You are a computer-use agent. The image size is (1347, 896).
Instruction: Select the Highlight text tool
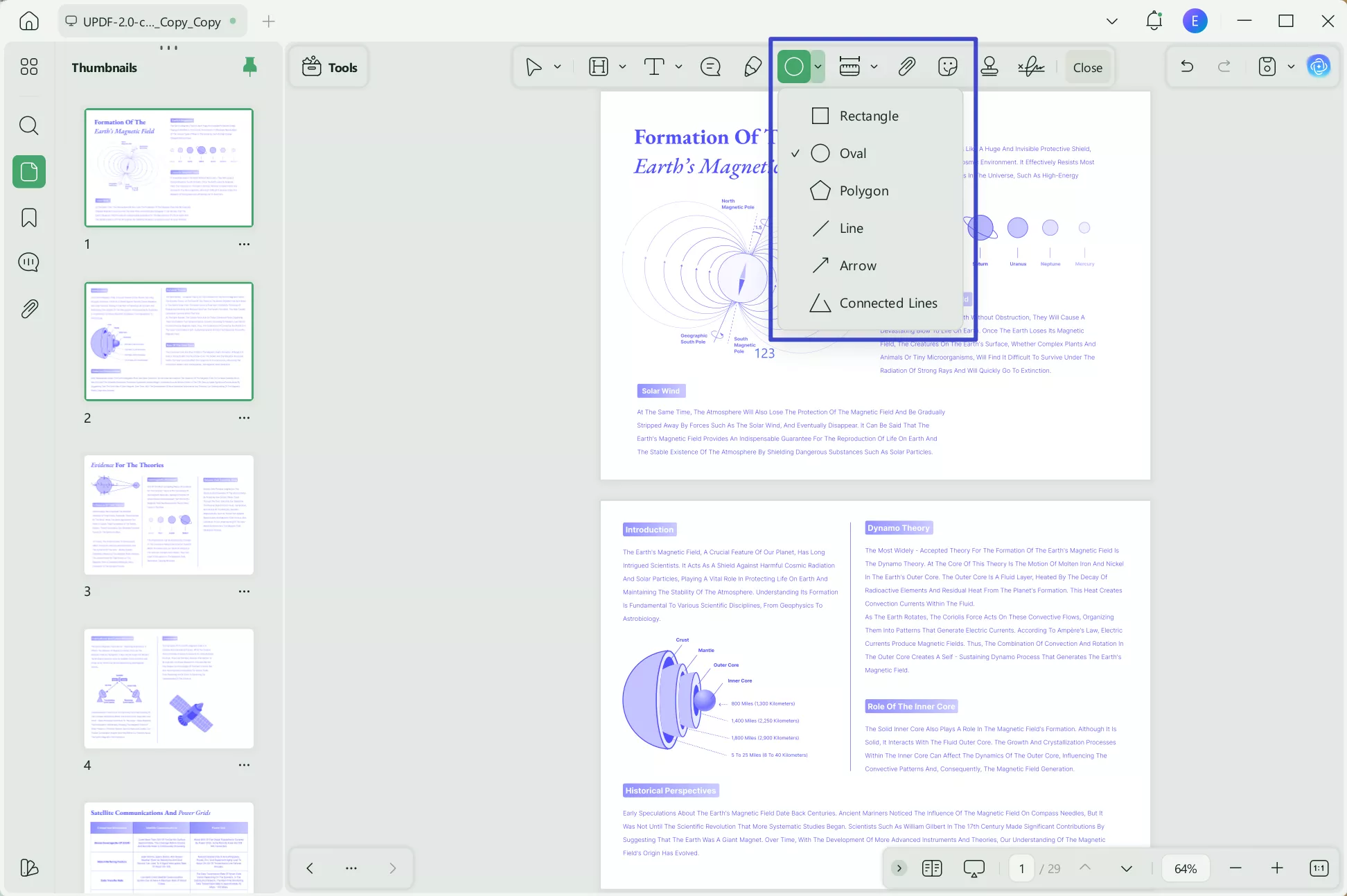597,67
